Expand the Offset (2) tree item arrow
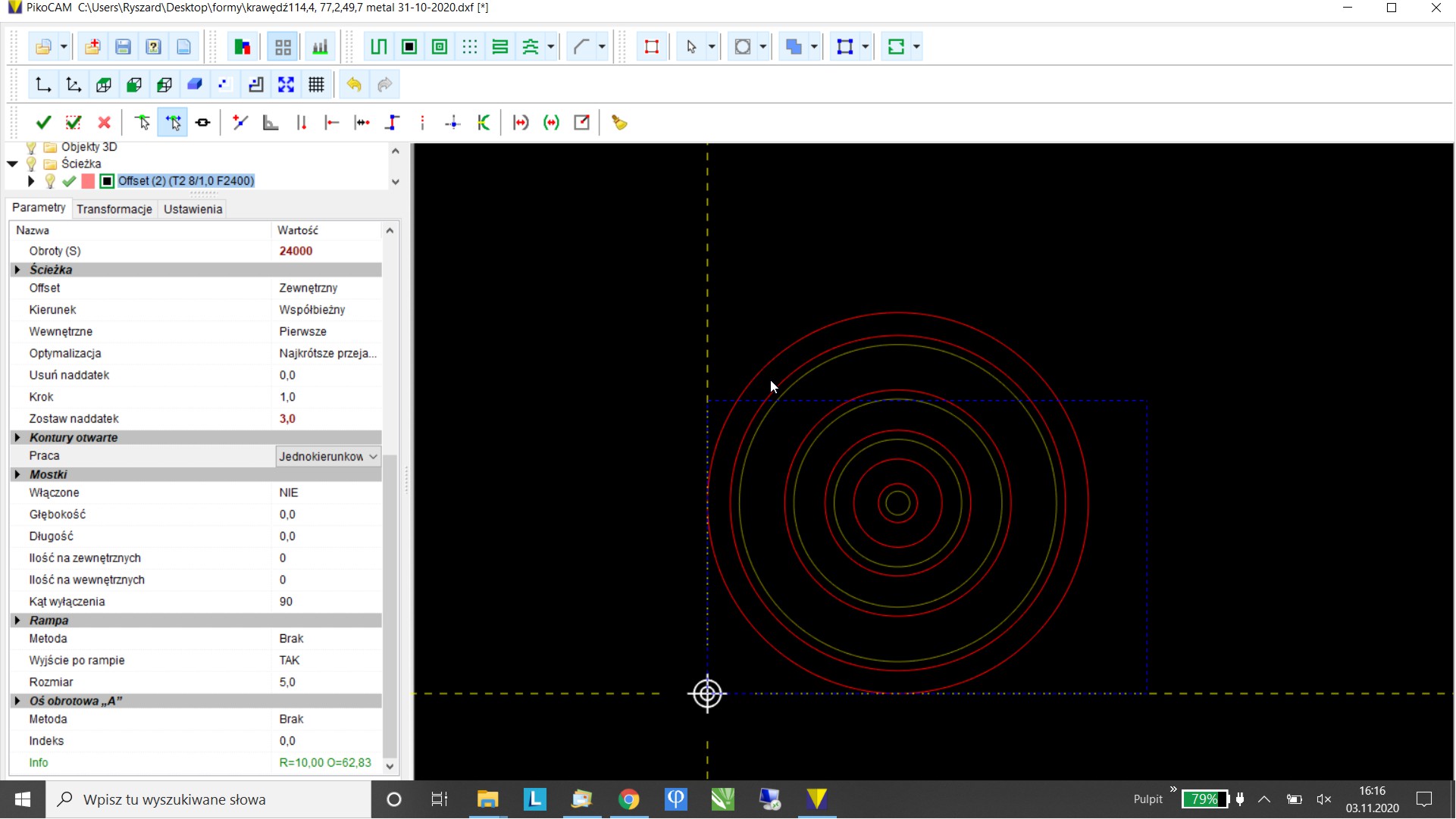The image size is (1456, 819). tap(31, 181)
